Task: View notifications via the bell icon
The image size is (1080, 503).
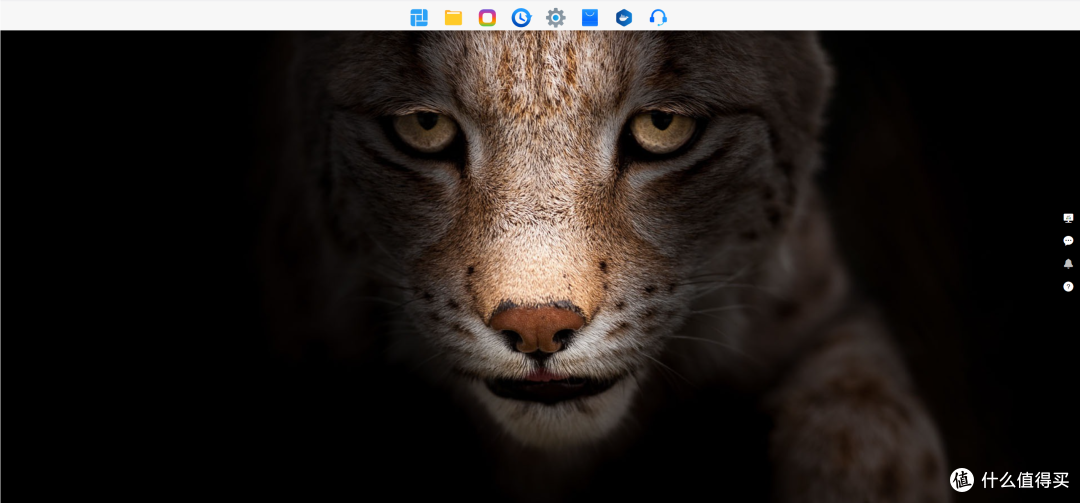Action: [x=1068, y=263]
